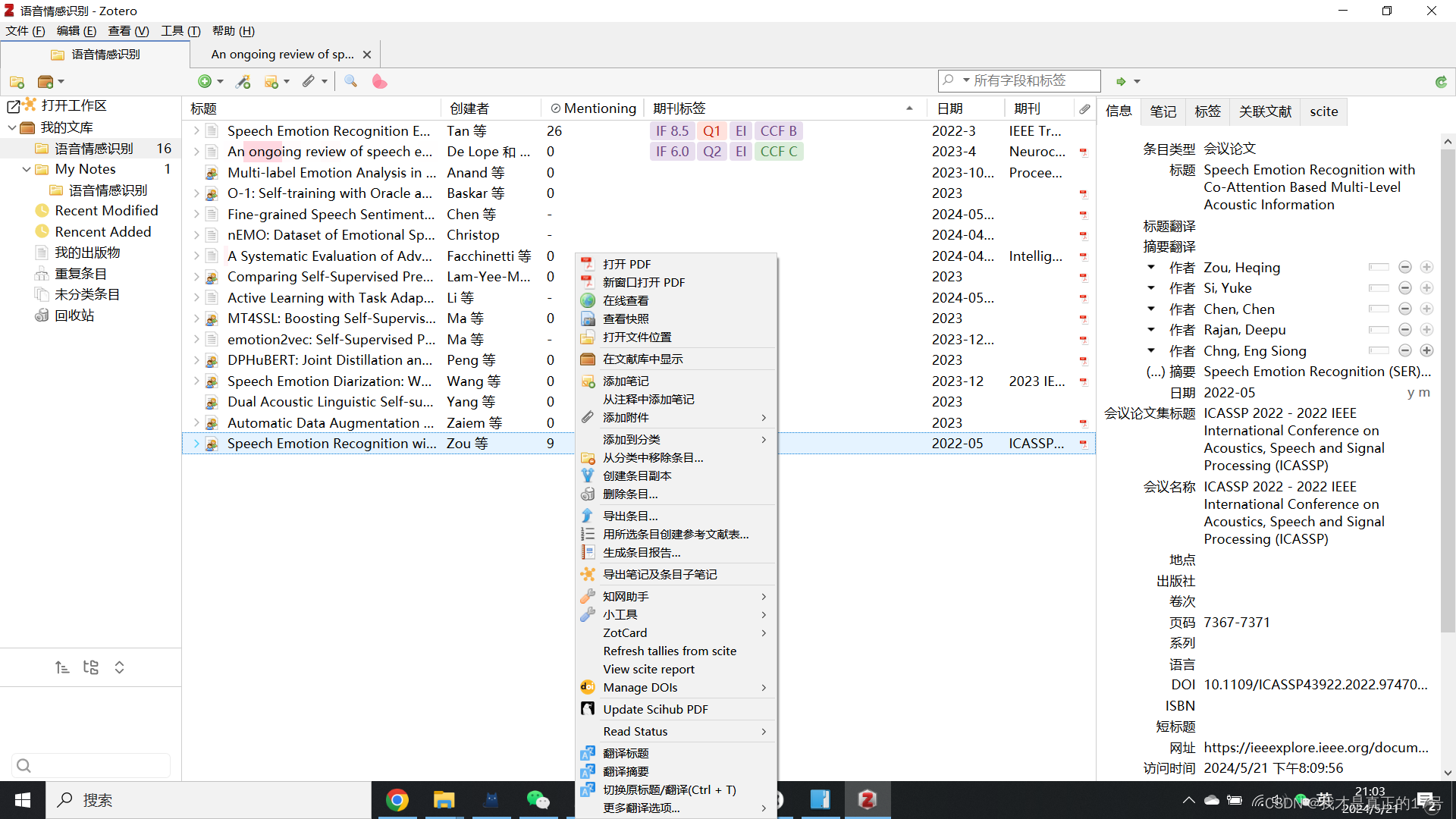The height and width of the screenshot is (819, 1456).
Task: Open the ieeexplore URL link field
Action: 1315,747
